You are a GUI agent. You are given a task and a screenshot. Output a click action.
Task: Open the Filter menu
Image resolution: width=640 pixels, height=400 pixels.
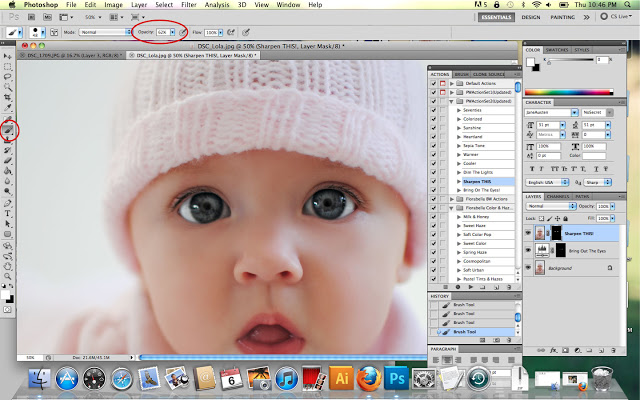(x=189, y=5)
